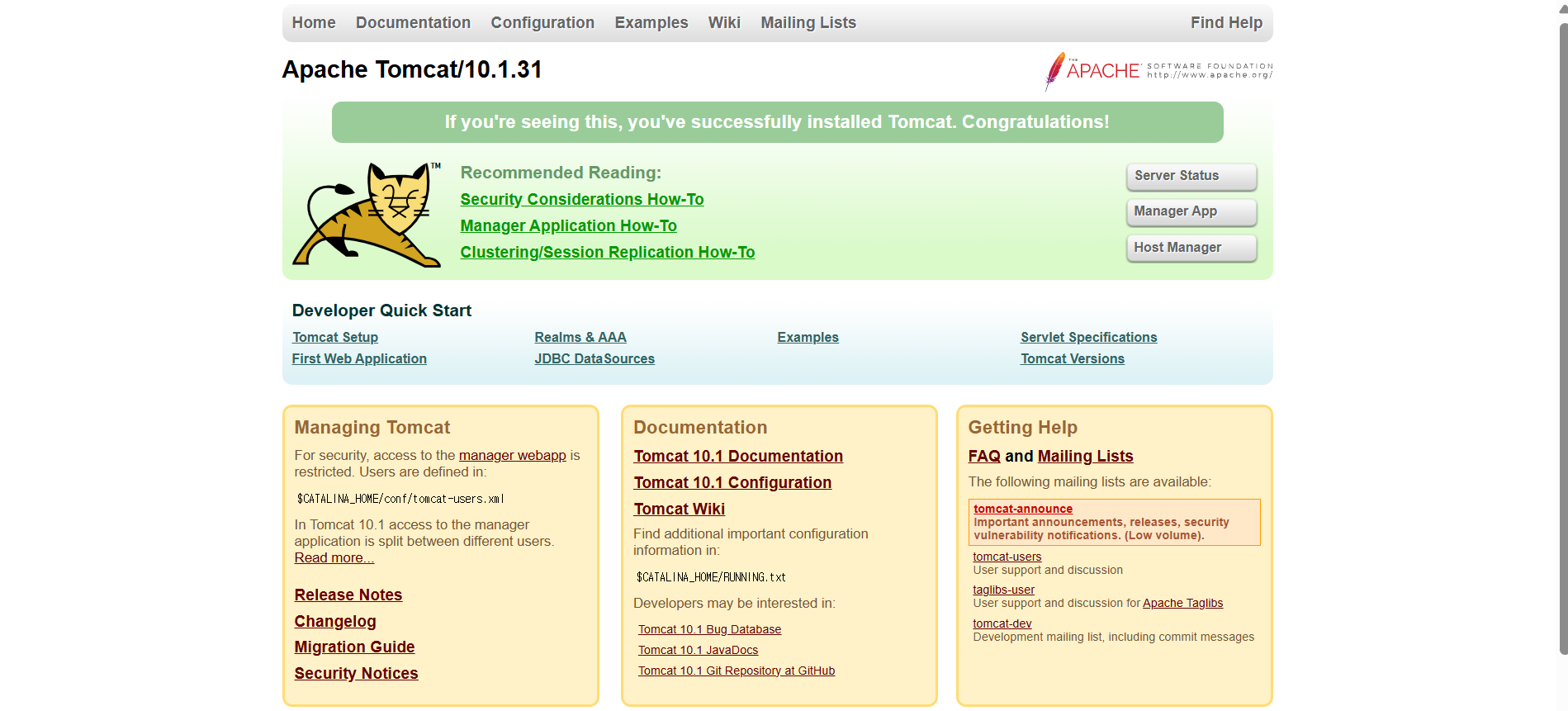The height and width of the screenshot is (711, 1568).
Task: Click the green Congratulations banner
Action: pyautogui.click(x=777, y=122)
